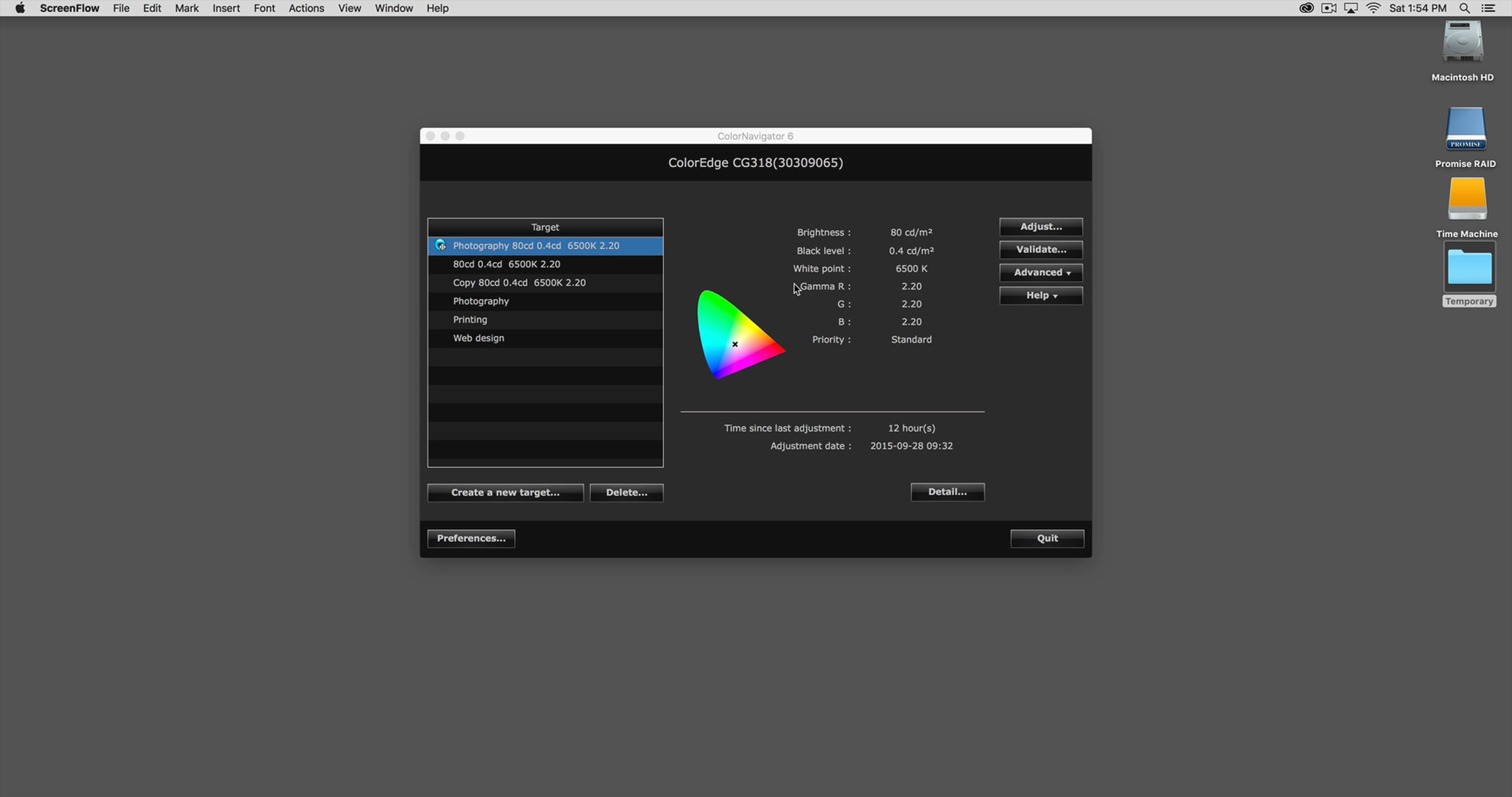Open the Mark menu

(x=186, y=8)
